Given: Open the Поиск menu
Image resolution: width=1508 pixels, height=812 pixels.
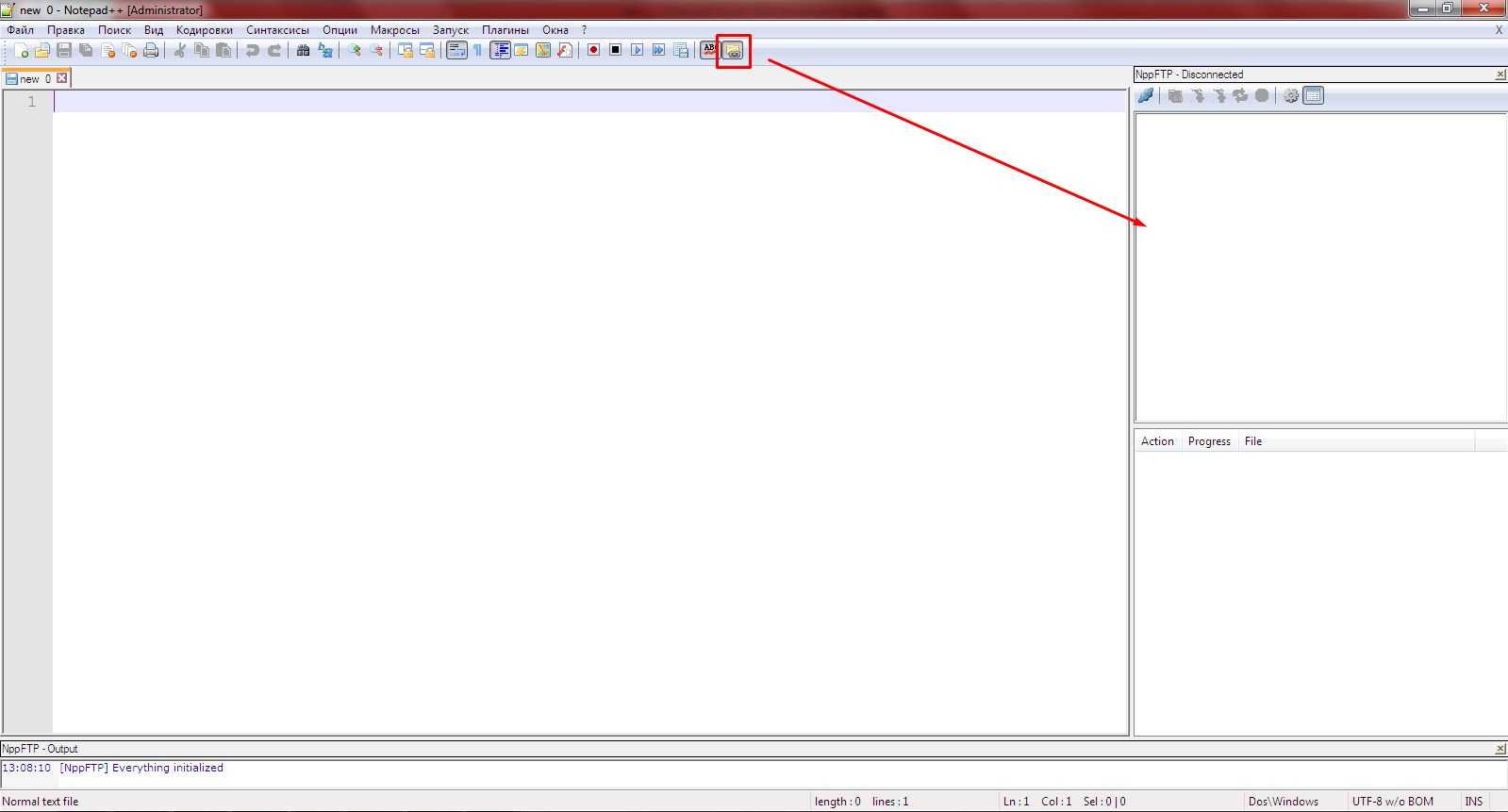Looking at the screenshot, I should 115,30.
